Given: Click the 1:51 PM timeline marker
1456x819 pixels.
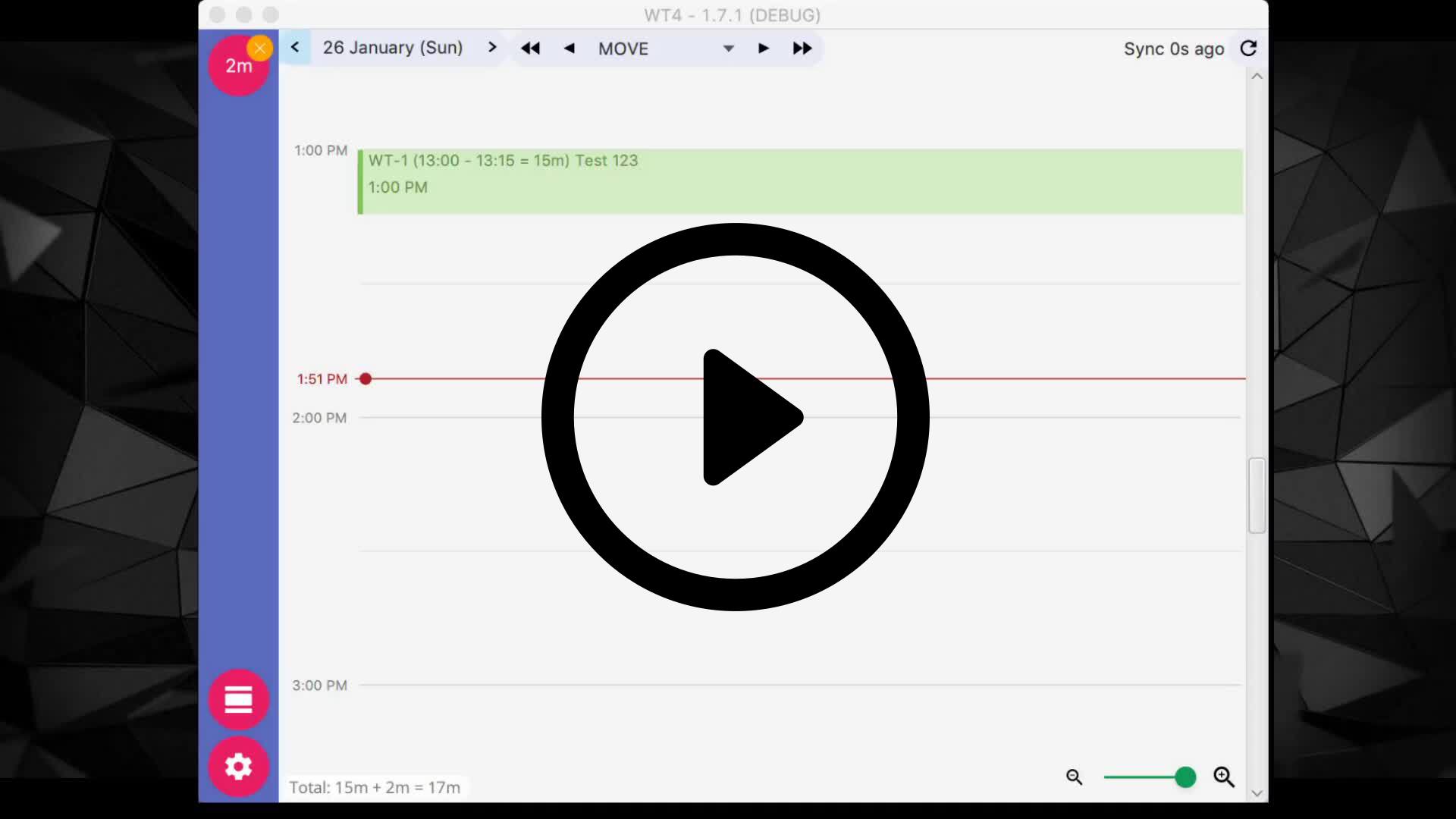Looking at the screenshot, I should click(x=366, y=378).
